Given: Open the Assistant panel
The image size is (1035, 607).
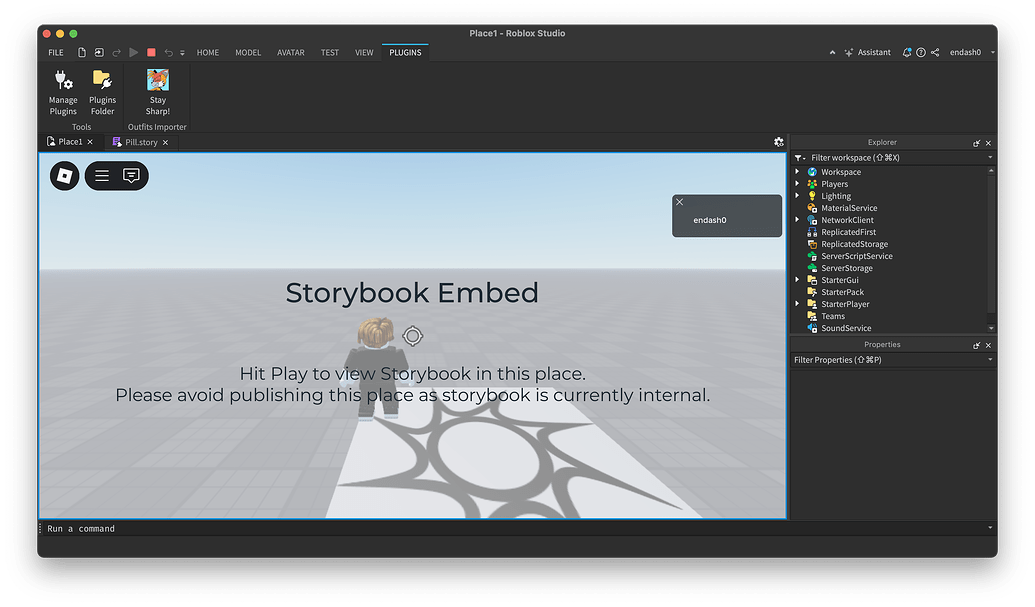Looking at the screenshot, I should (x=867, y=52).
